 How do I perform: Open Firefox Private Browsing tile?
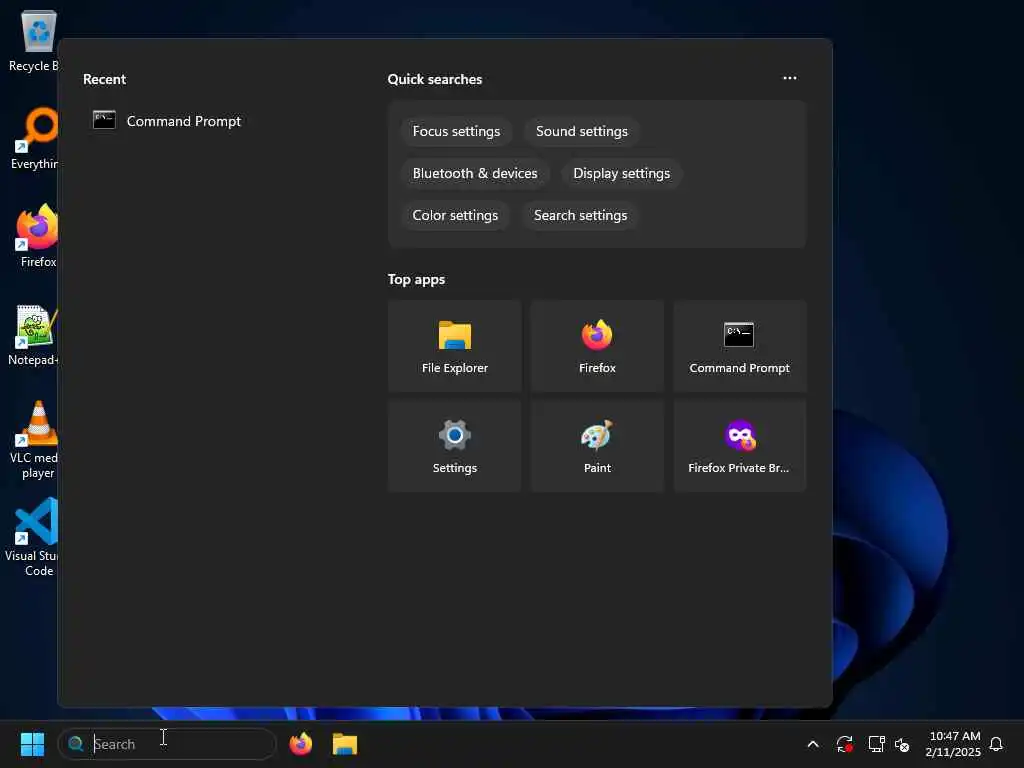click(x=739, y=446)
